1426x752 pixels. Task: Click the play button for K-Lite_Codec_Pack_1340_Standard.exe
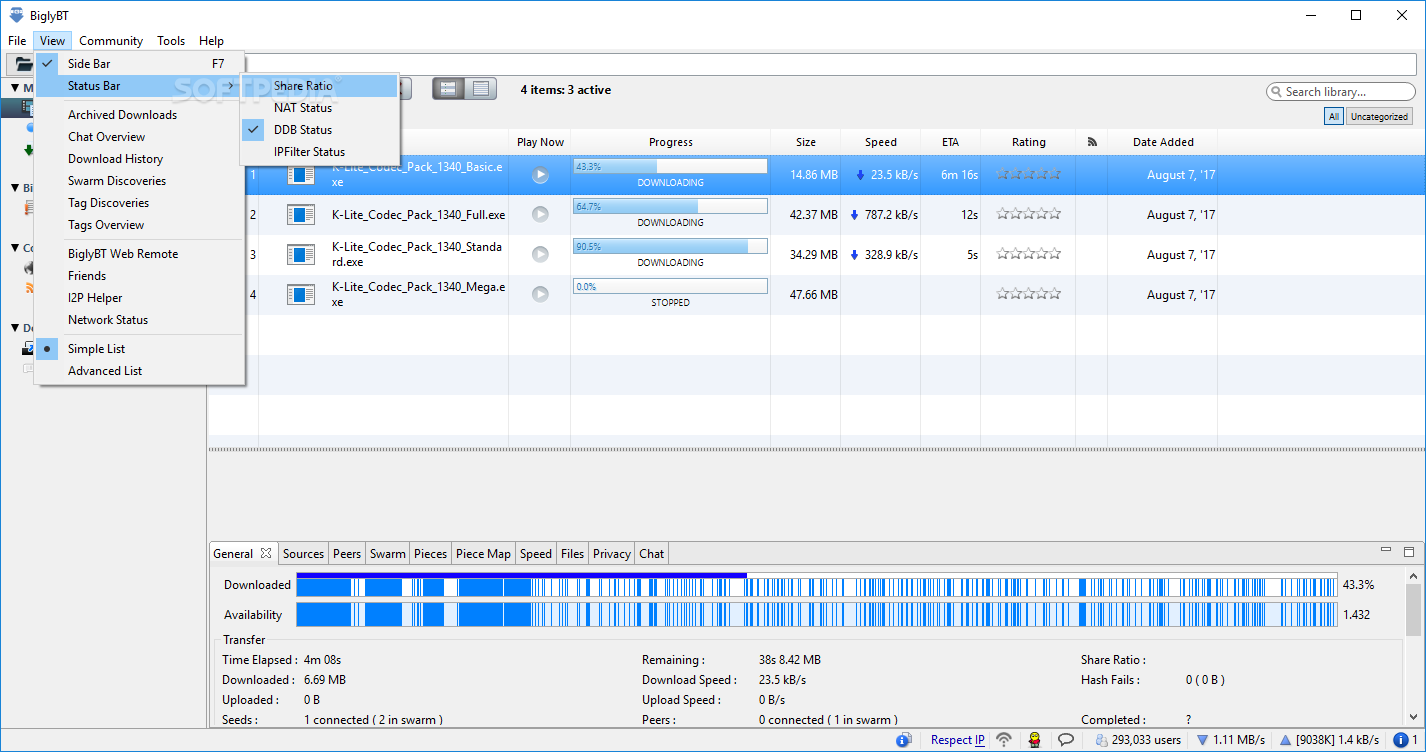click(540, 254)
